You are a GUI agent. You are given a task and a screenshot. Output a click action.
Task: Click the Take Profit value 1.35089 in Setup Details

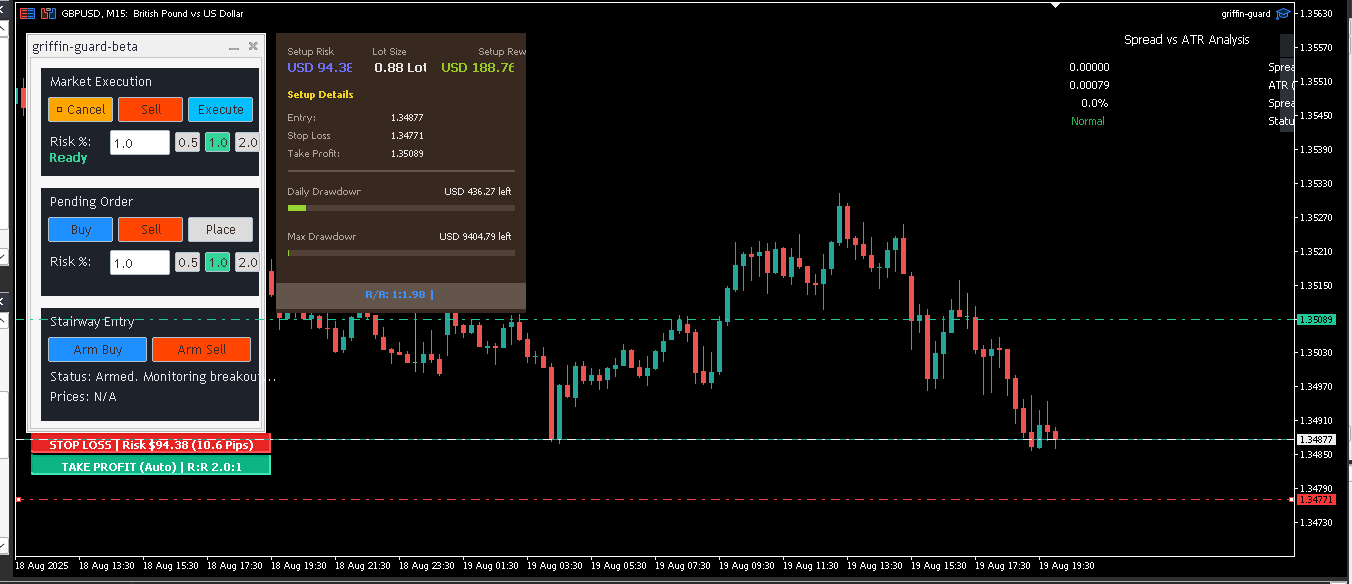tap(407, 154)
